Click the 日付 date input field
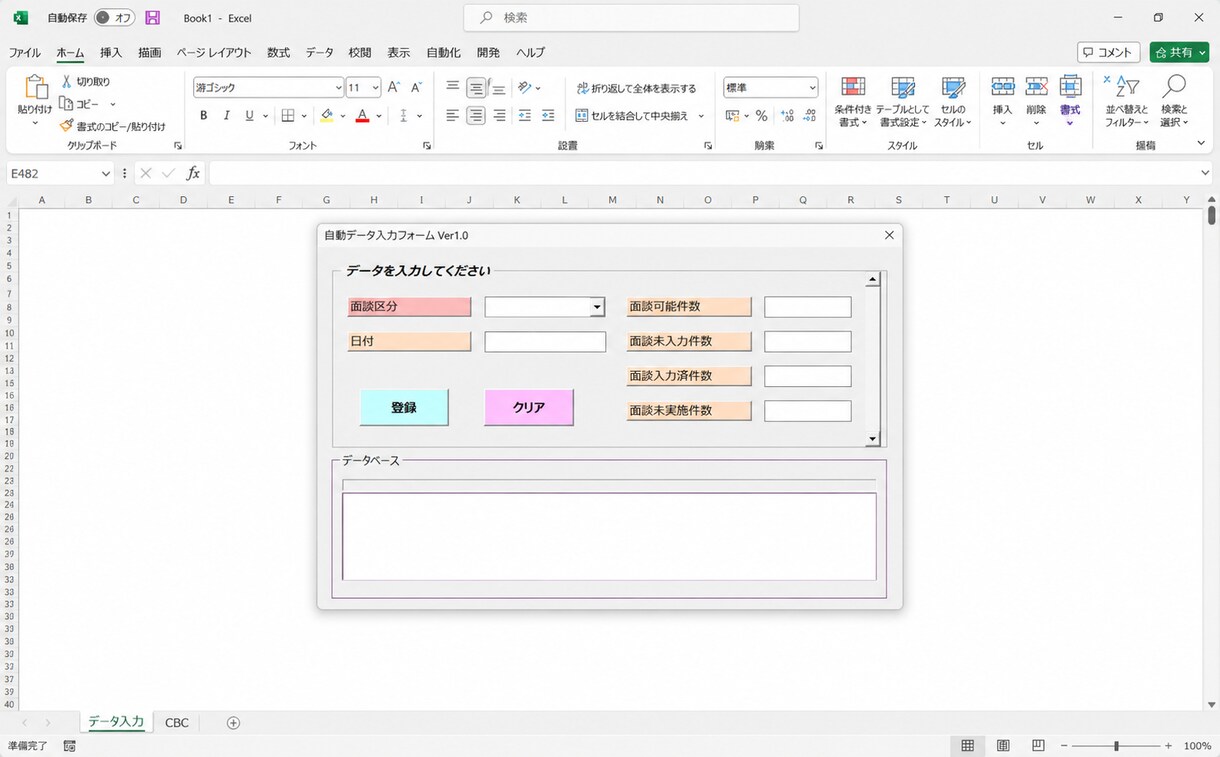This screenshot has width=1220, height=757. (545, 342)
